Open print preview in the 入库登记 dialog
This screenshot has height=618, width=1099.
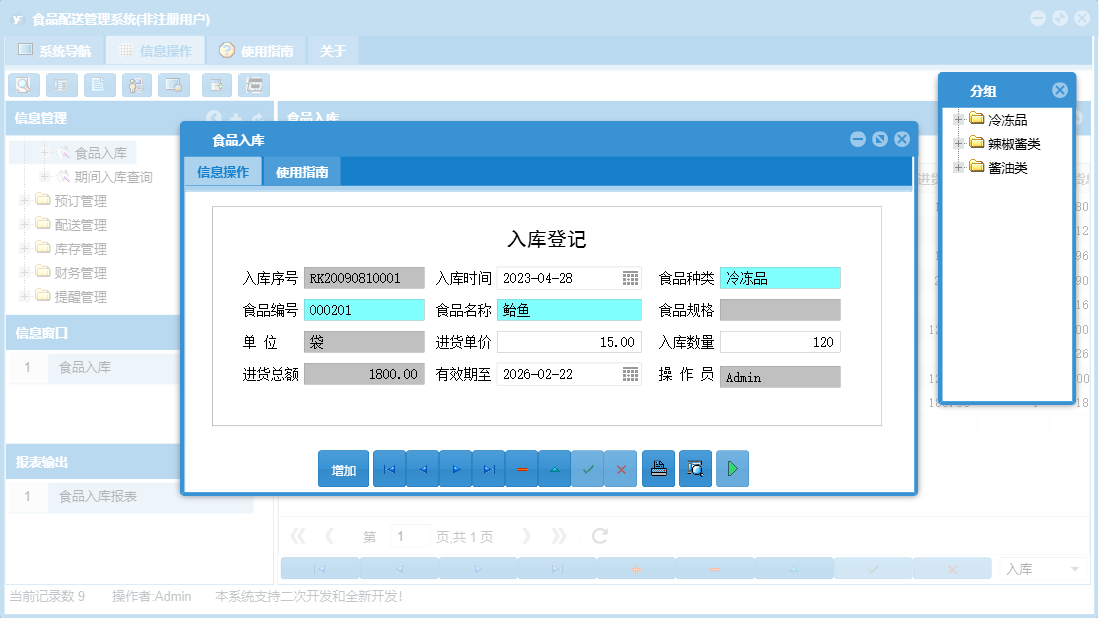(695, 468)
